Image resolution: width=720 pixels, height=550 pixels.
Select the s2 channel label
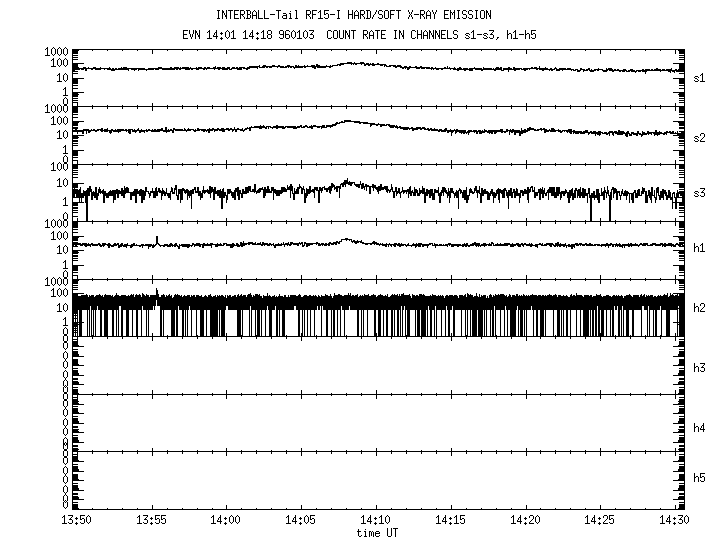tap(700, 138)
